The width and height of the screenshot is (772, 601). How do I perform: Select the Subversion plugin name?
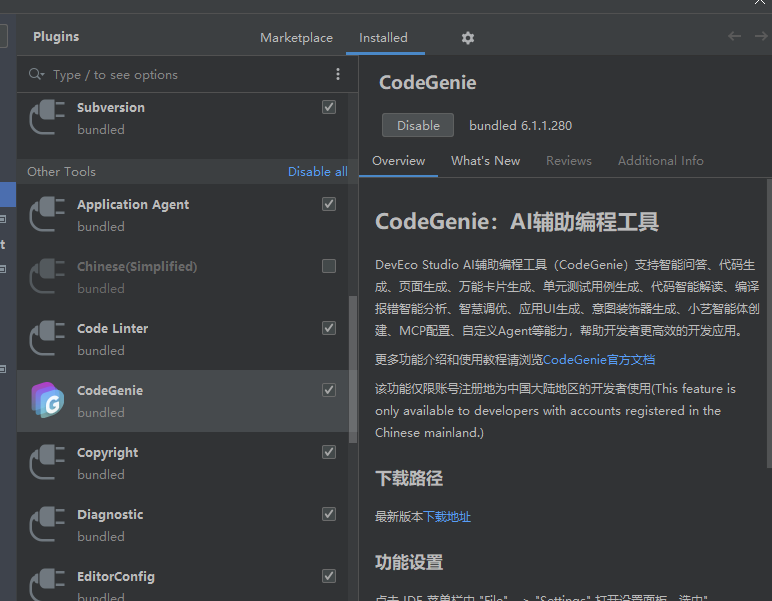[111, 108]
